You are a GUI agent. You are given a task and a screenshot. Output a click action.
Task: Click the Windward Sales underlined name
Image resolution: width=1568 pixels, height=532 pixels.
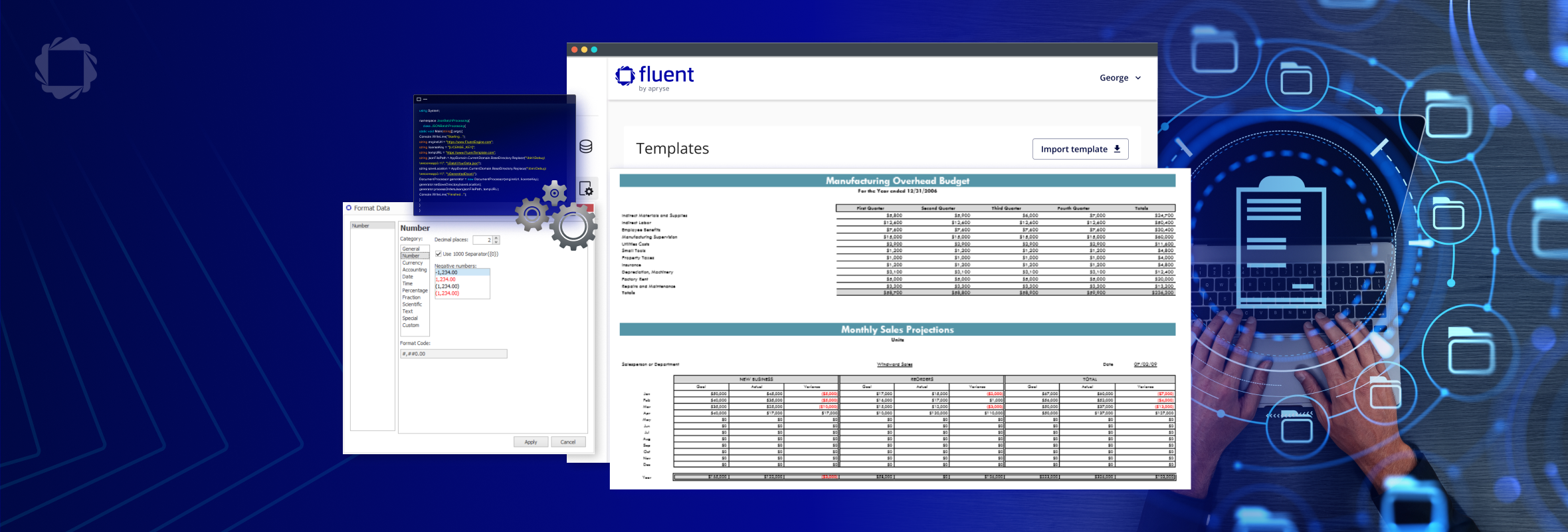click(895, 364)
